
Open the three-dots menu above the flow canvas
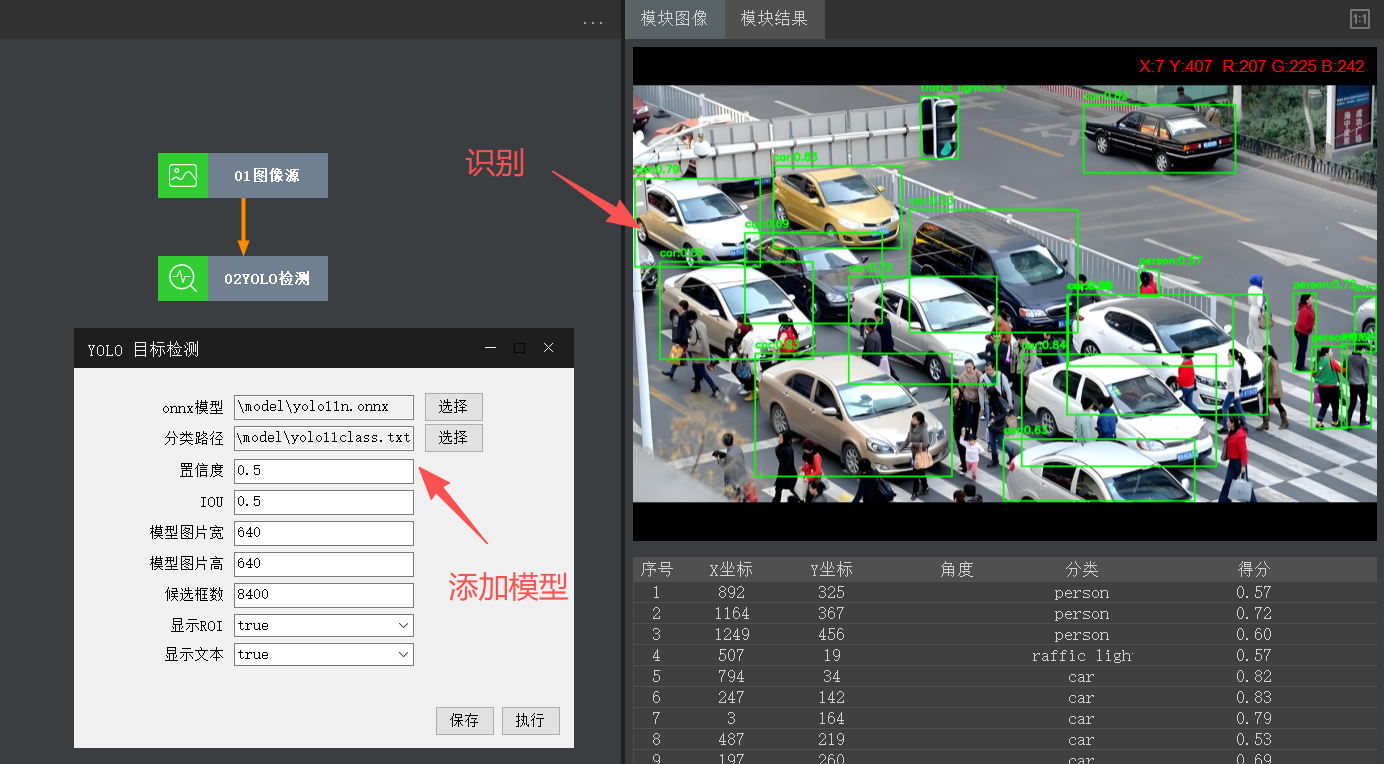click(x=593, y=22)
